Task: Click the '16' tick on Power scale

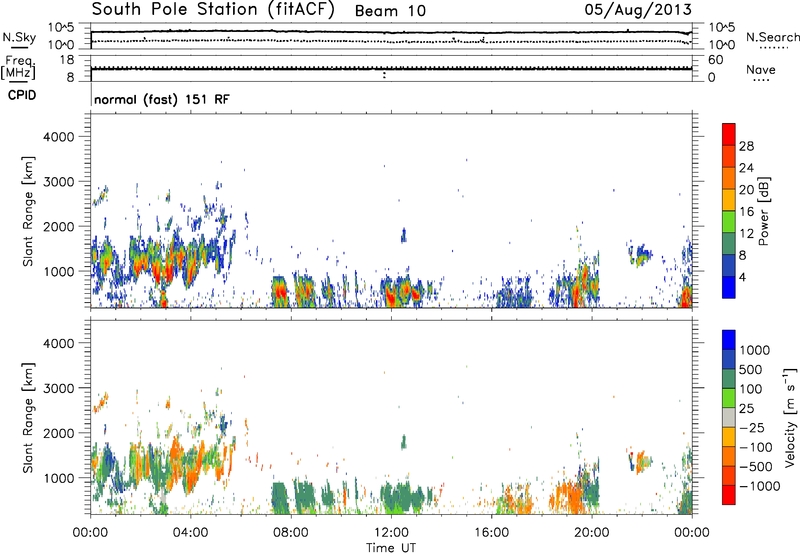Action: (746, 212)
